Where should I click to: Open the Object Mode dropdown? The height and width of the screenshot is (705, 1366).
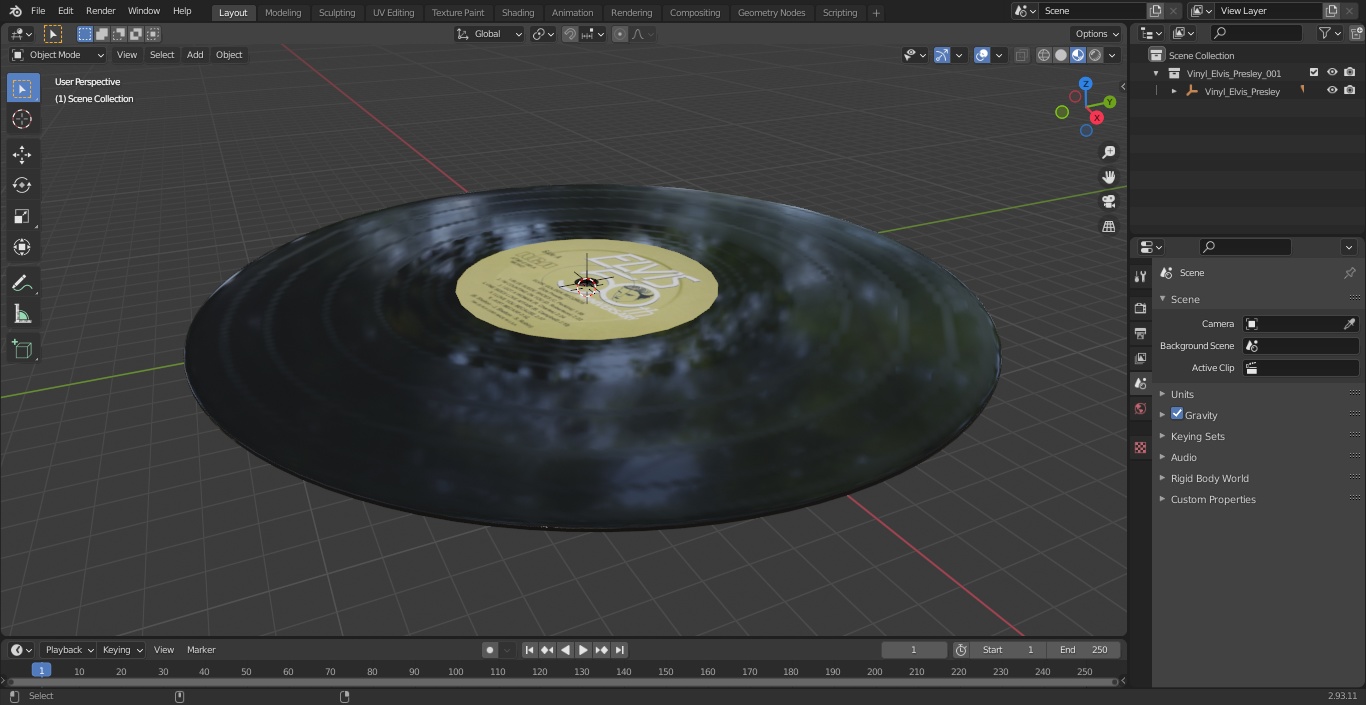[58, 55]
